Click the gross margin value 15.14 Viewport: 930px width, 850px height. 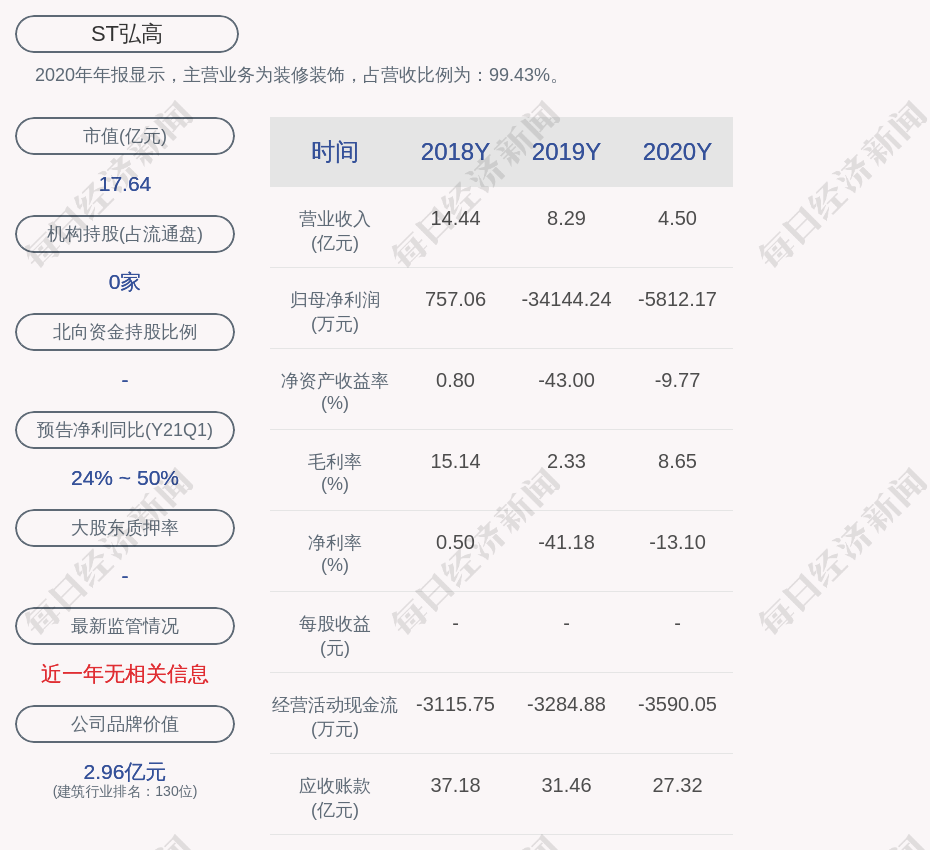click(x=455, y=461)
